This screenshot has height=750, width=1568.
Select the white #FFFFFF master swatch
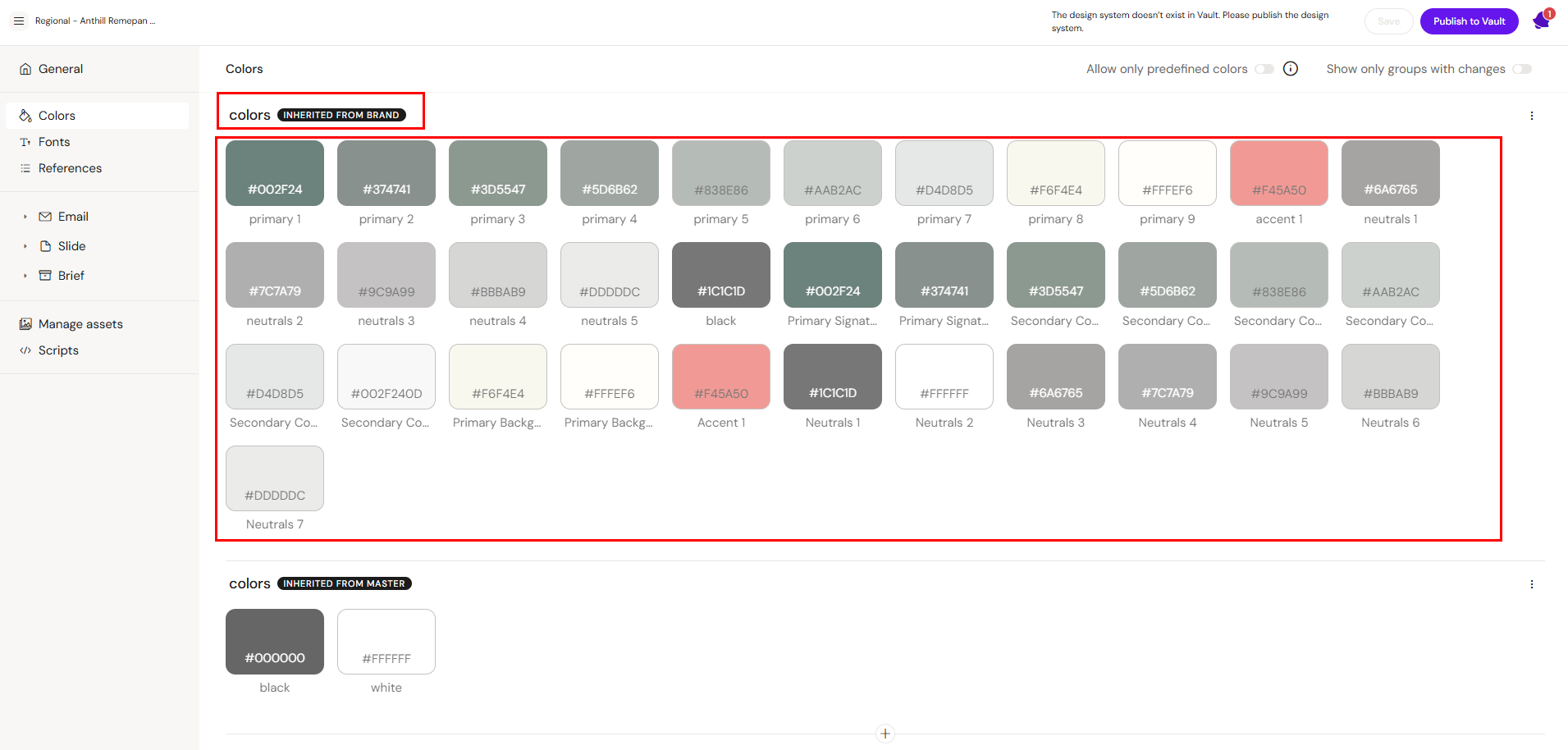[x=386, y=642]
